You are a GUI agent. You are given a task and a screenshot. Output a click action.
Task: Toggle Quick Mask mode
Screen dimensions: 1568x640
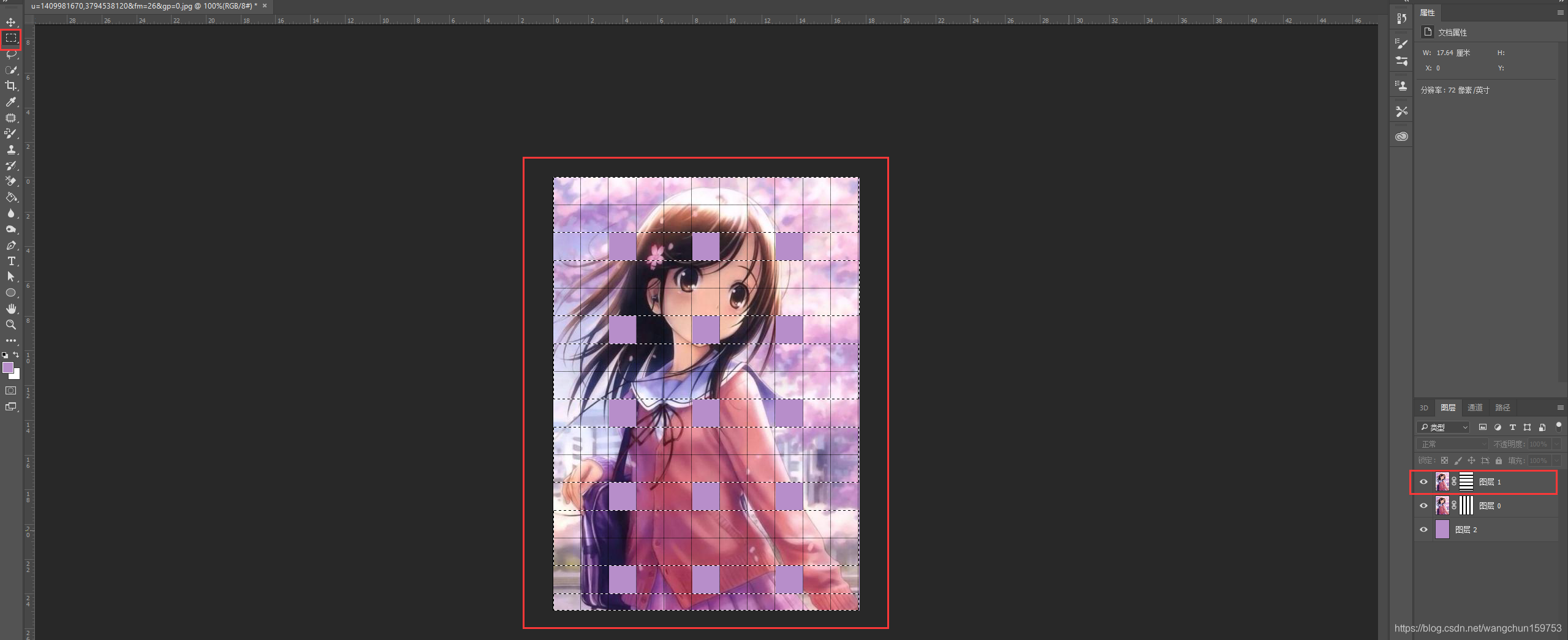[11, 390]
